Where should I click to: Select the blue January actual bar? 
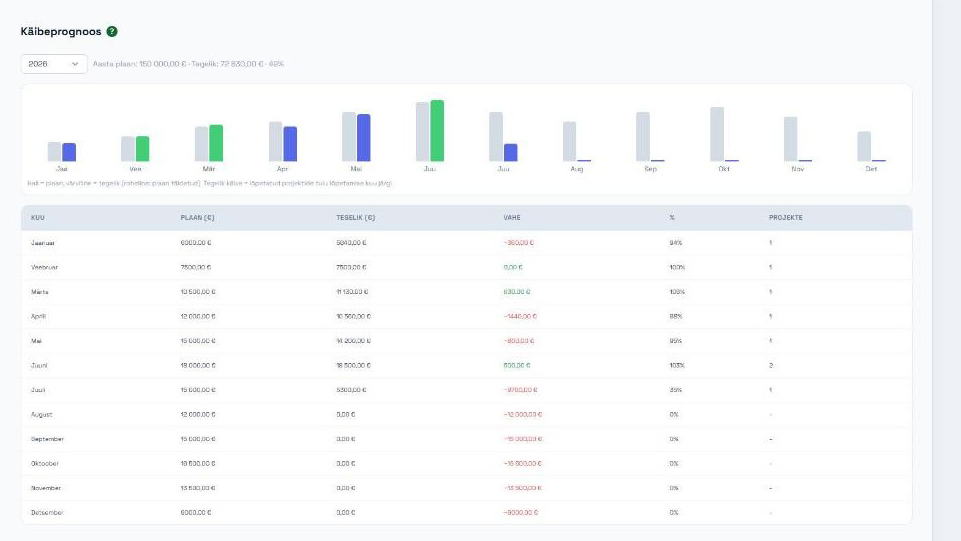pyautogui.click(x=69, y=153)
